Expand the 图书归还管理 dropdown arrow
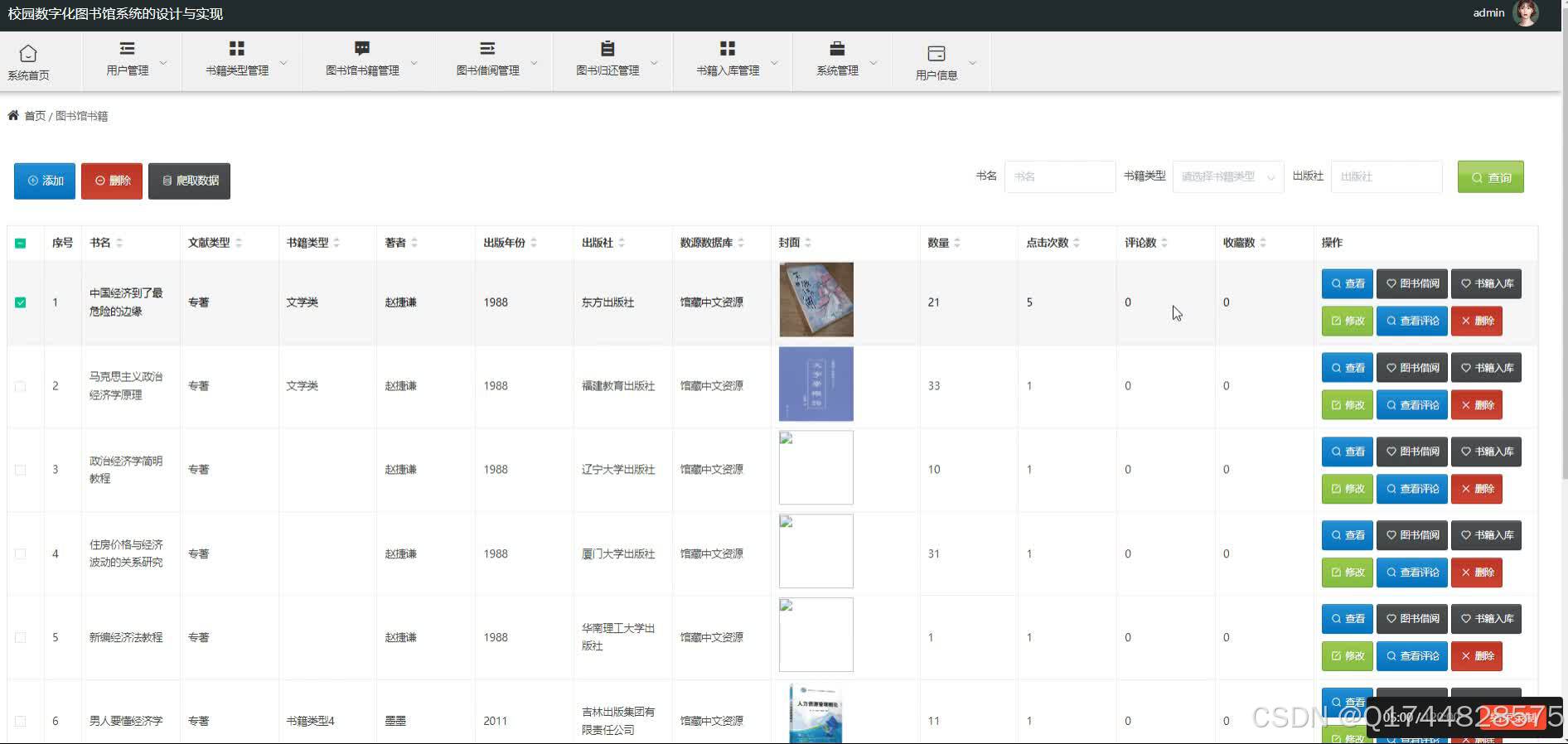Image resolution: width=1568 pixels, height=744 pixels. (654, 63)
